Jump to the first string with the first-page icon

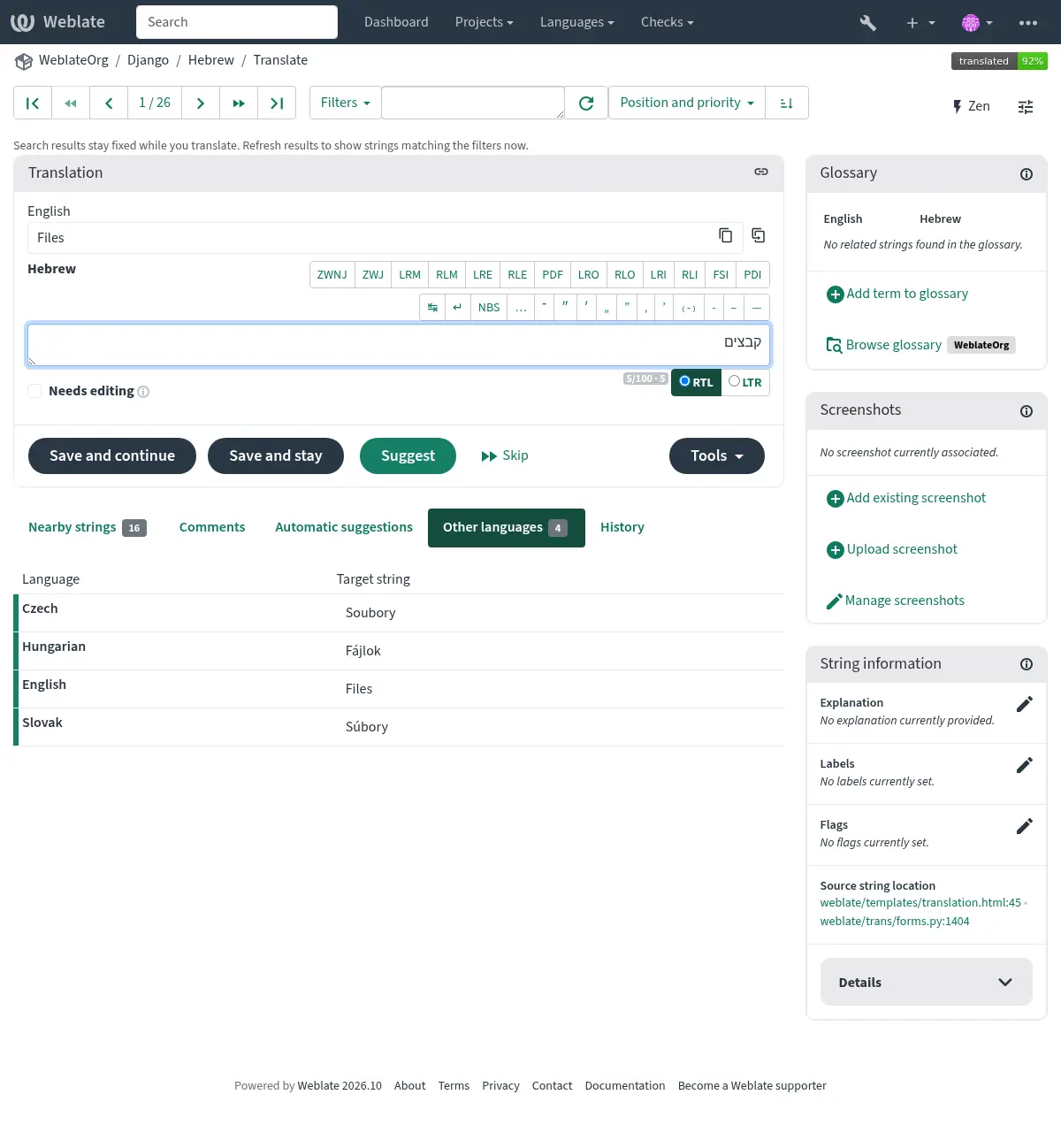33,103
